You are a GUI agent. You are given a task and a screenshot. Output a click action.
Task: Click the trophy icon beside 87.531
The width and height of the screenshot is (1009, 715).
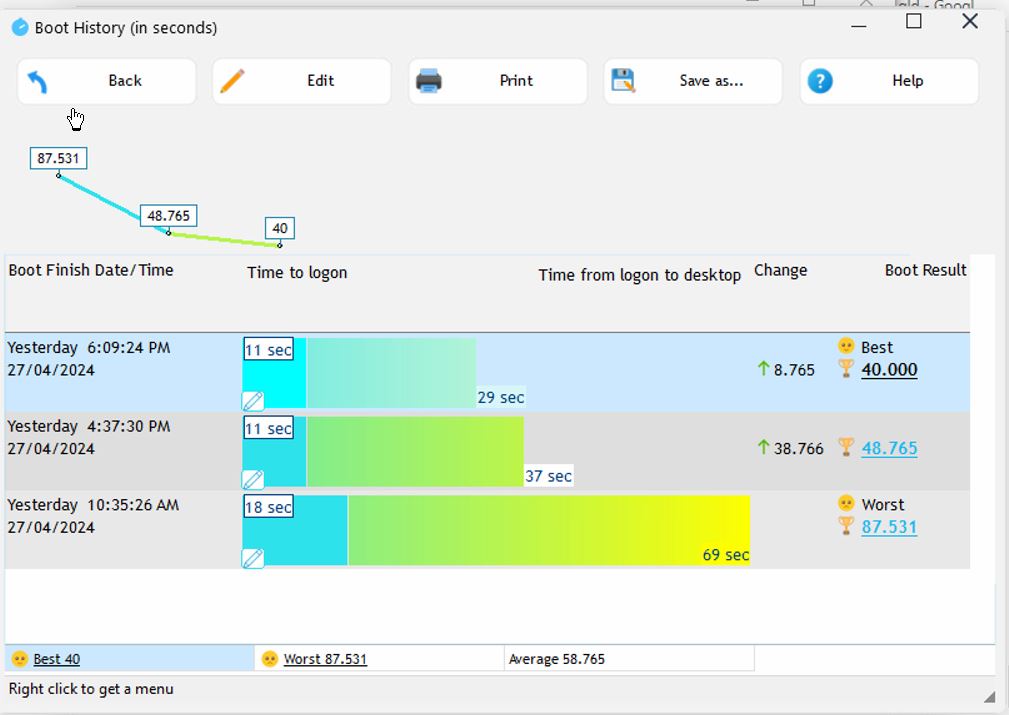coord(846,526)
